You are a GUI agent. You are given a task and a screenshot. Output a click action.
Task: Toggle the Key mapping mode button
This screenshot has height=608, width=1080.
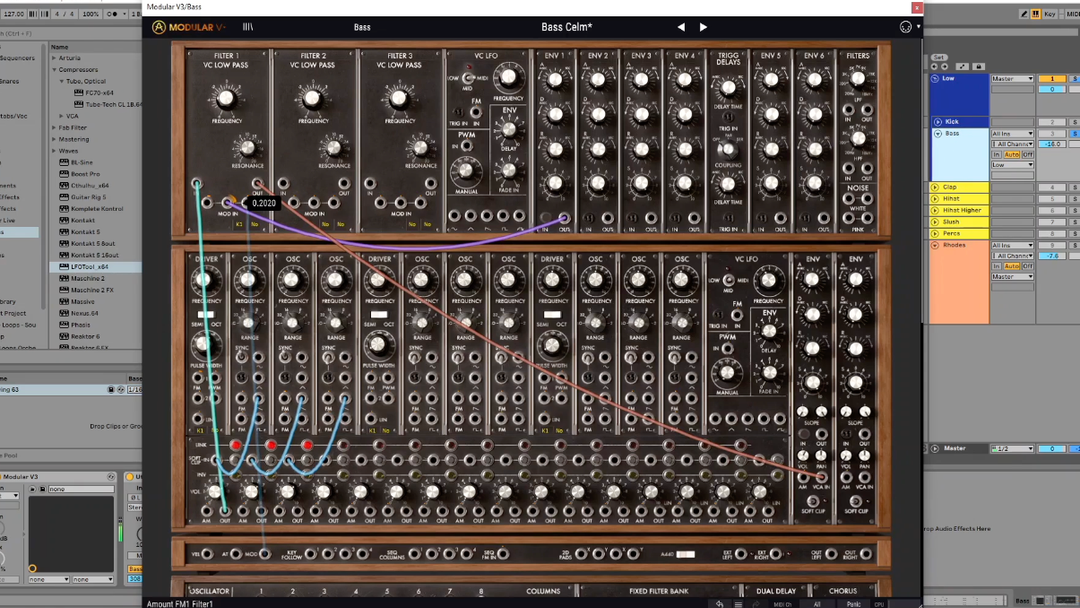[1049, 14]
